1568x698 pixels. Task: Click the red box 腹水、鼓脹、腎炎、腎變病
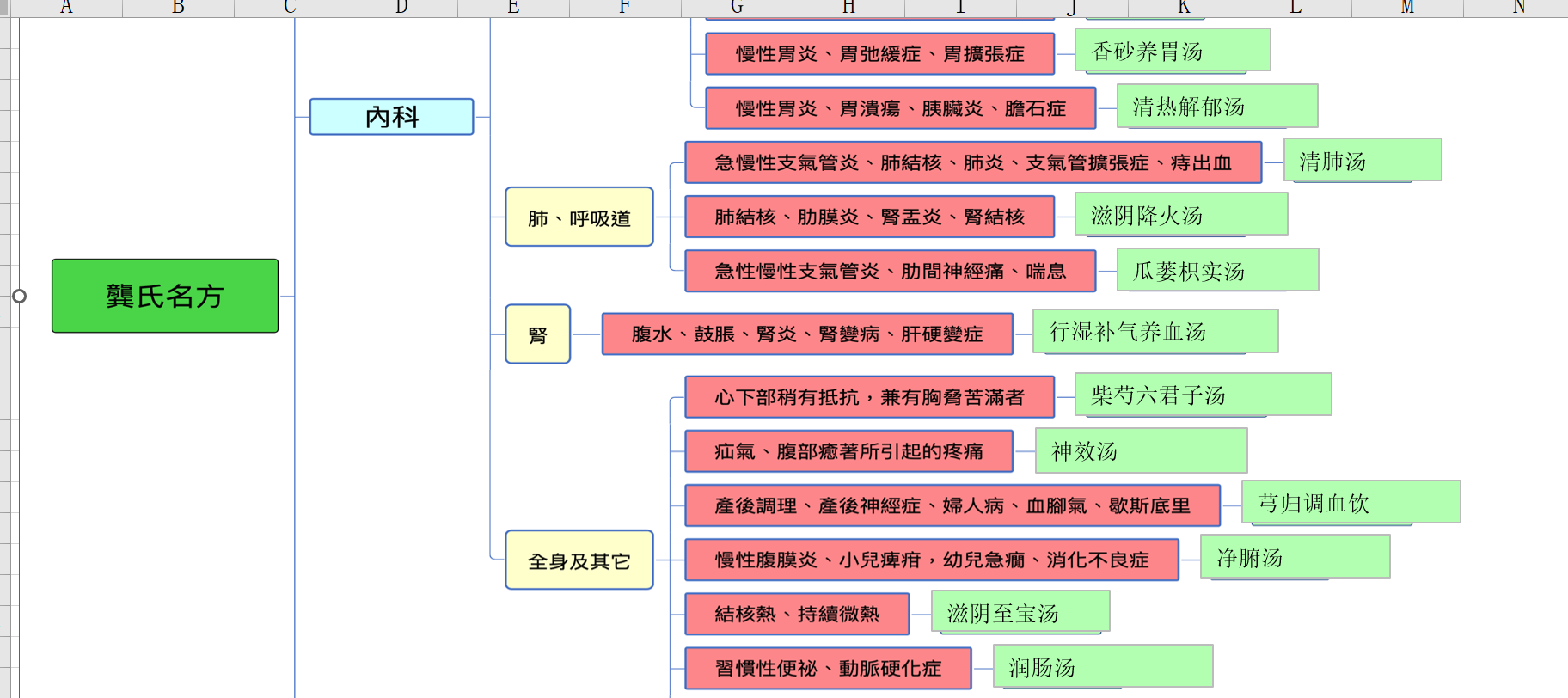point(807,334)
